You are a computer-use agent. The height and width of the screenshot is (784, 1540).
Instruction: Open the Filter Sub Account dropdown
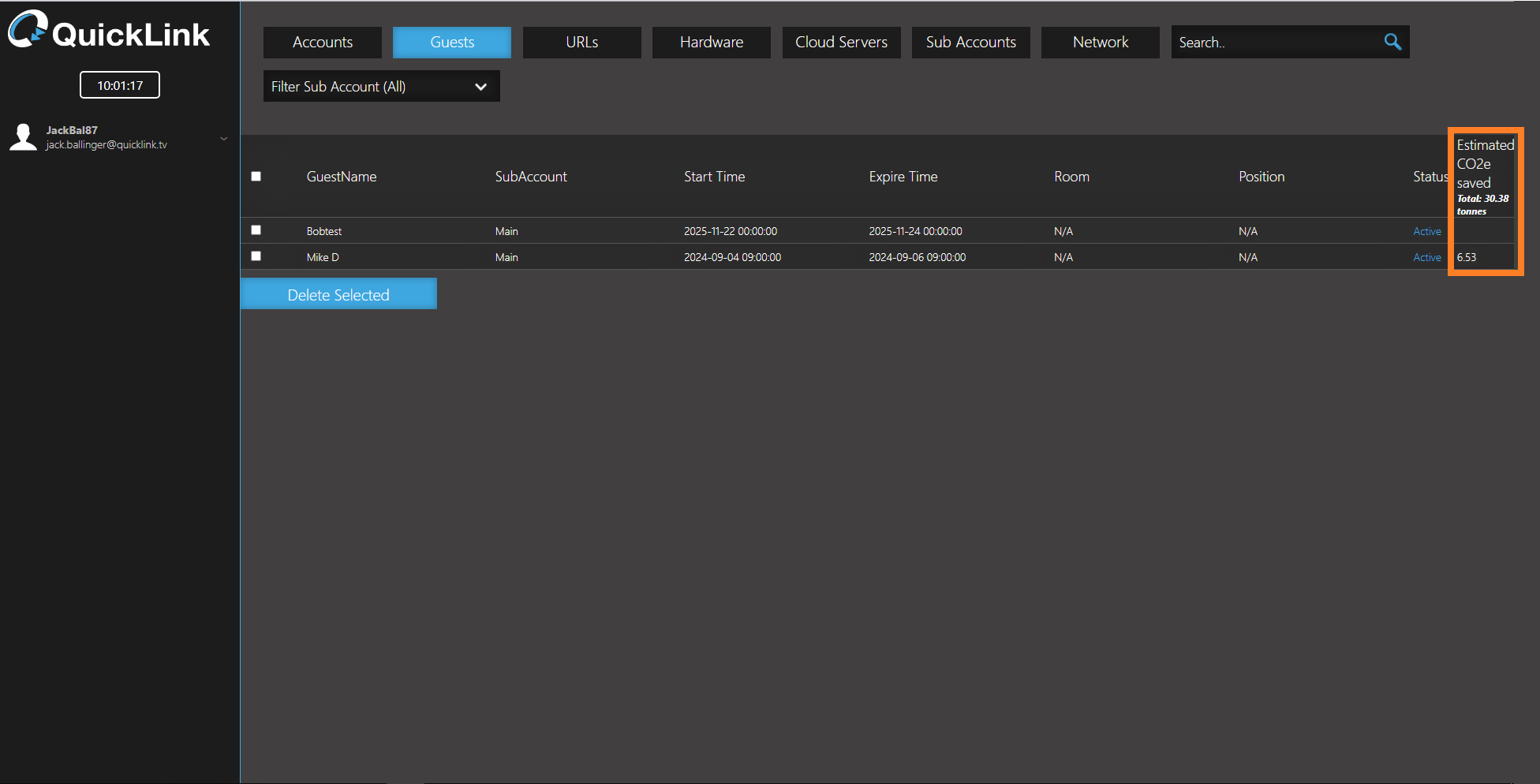point(381,87)
